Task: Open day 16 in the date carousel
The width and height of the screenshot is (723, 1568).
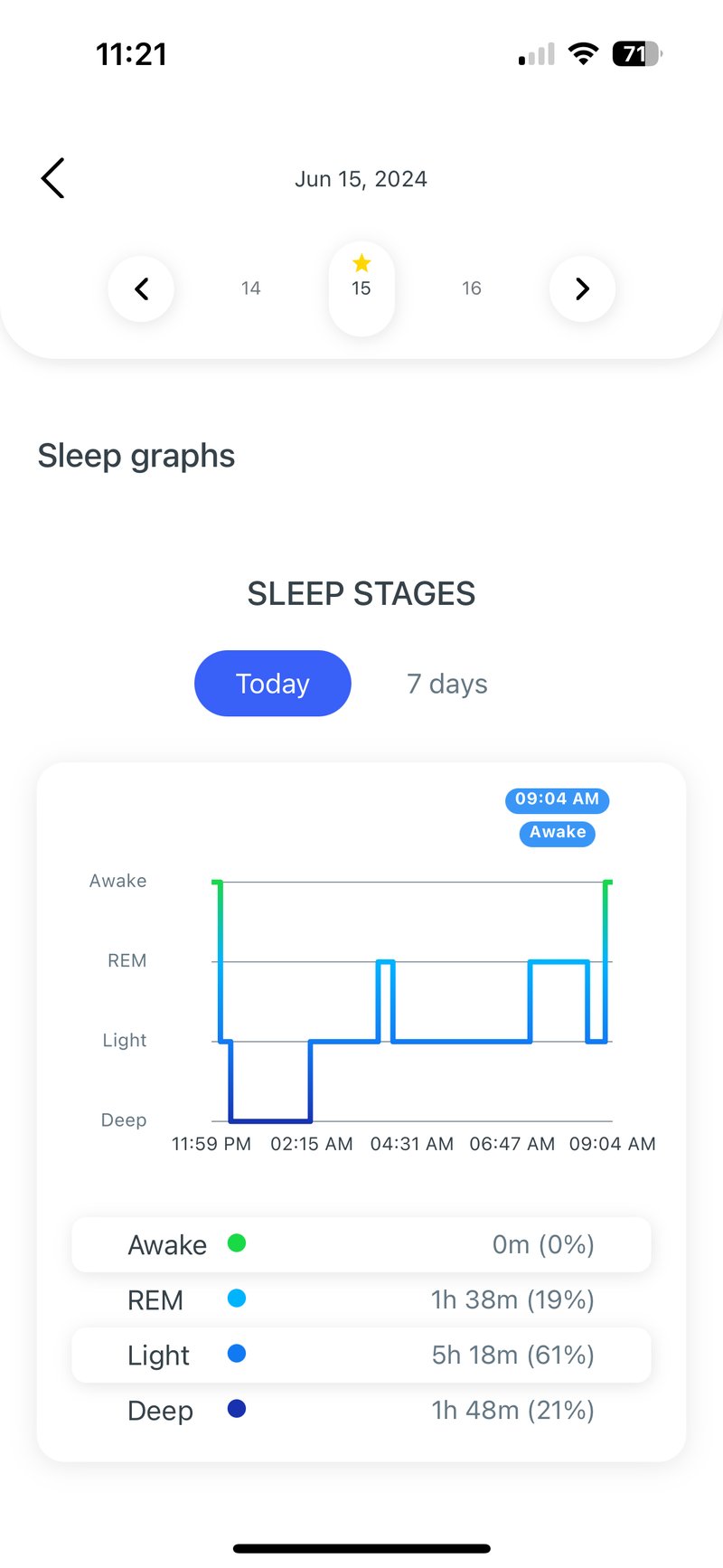Action: tap(472, 288)
